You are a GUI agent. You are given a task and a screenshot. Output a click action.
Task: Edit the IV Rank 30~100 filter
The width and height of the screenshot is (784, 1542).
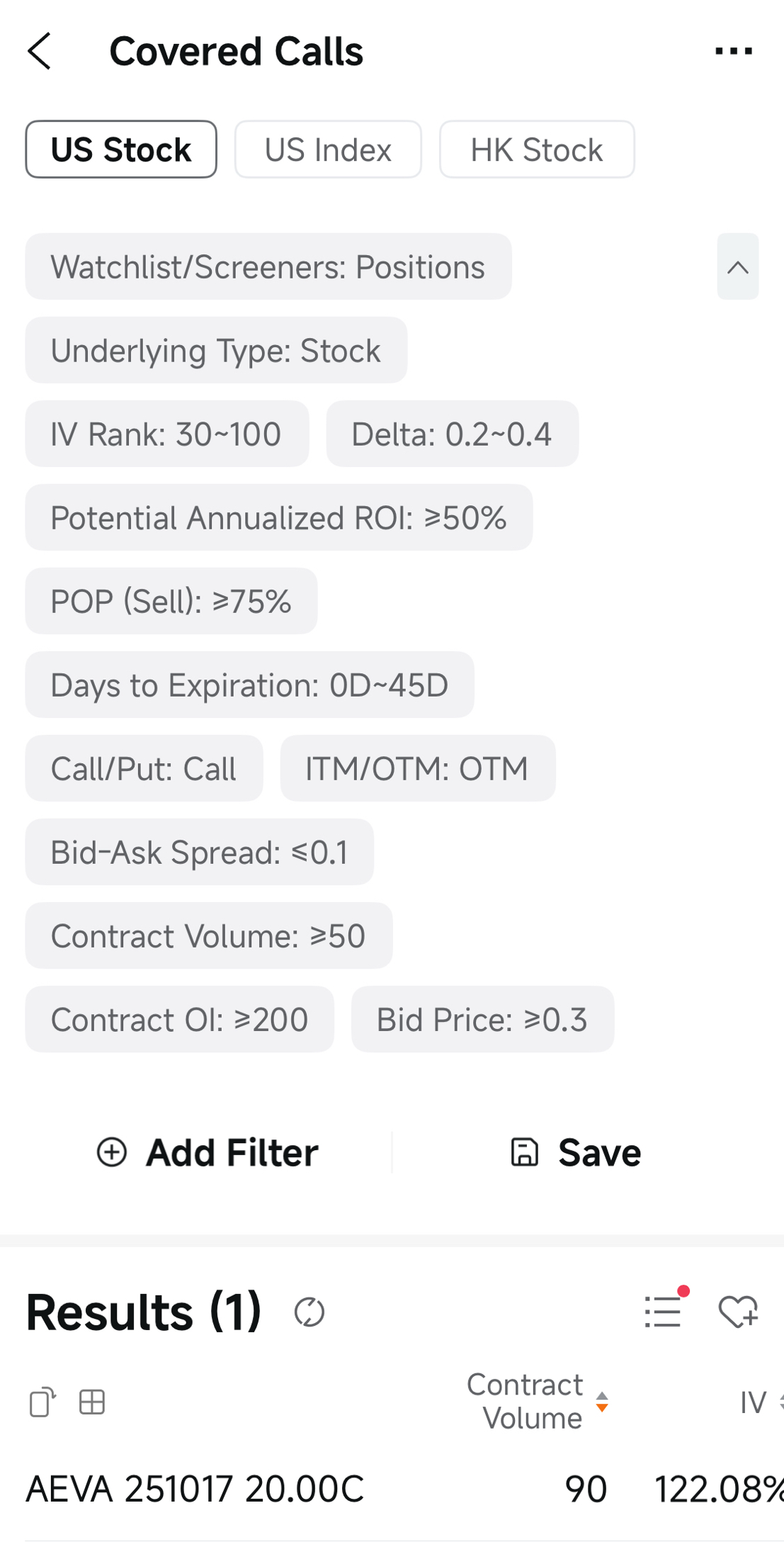(166, 434)
